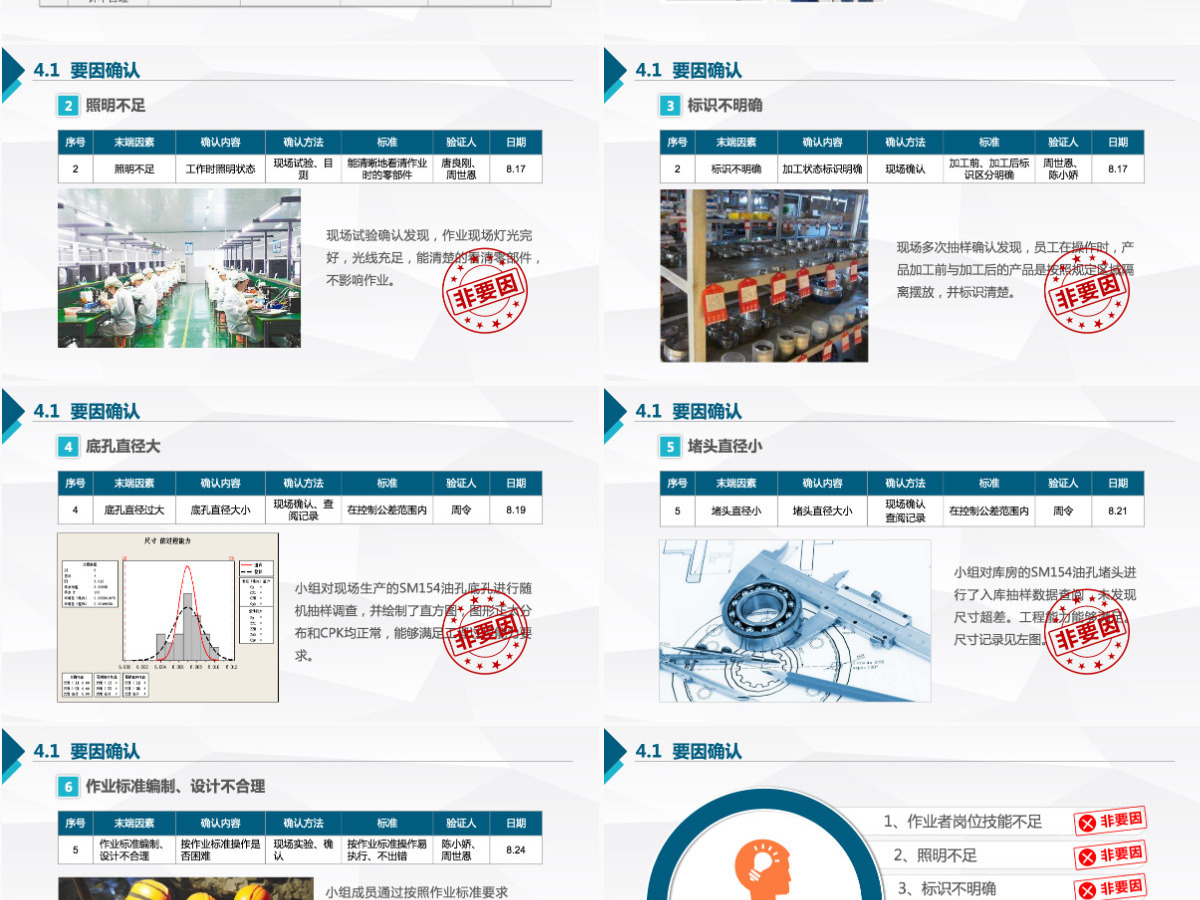Click the table cell 堵头直径大小

coord(822,510)
